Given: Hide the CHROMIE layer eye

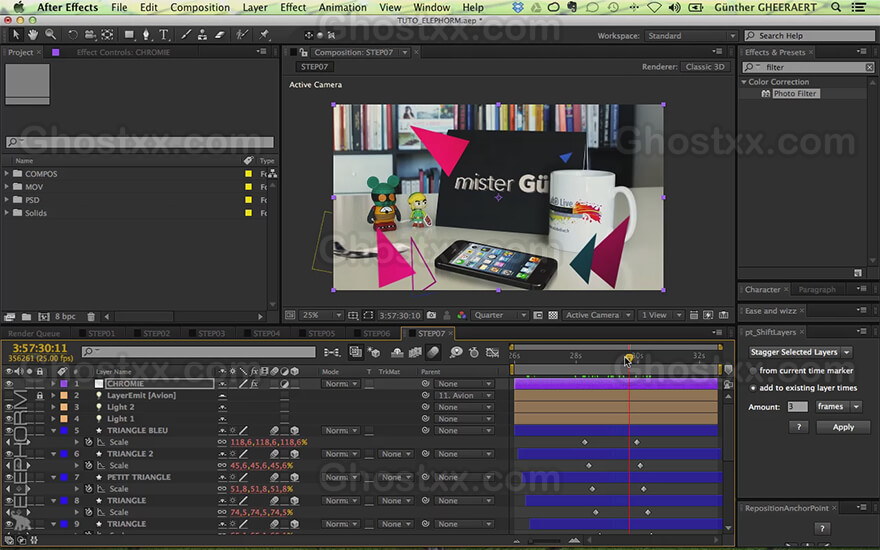Looking at the screenshot, I should [x=9, y=384].
